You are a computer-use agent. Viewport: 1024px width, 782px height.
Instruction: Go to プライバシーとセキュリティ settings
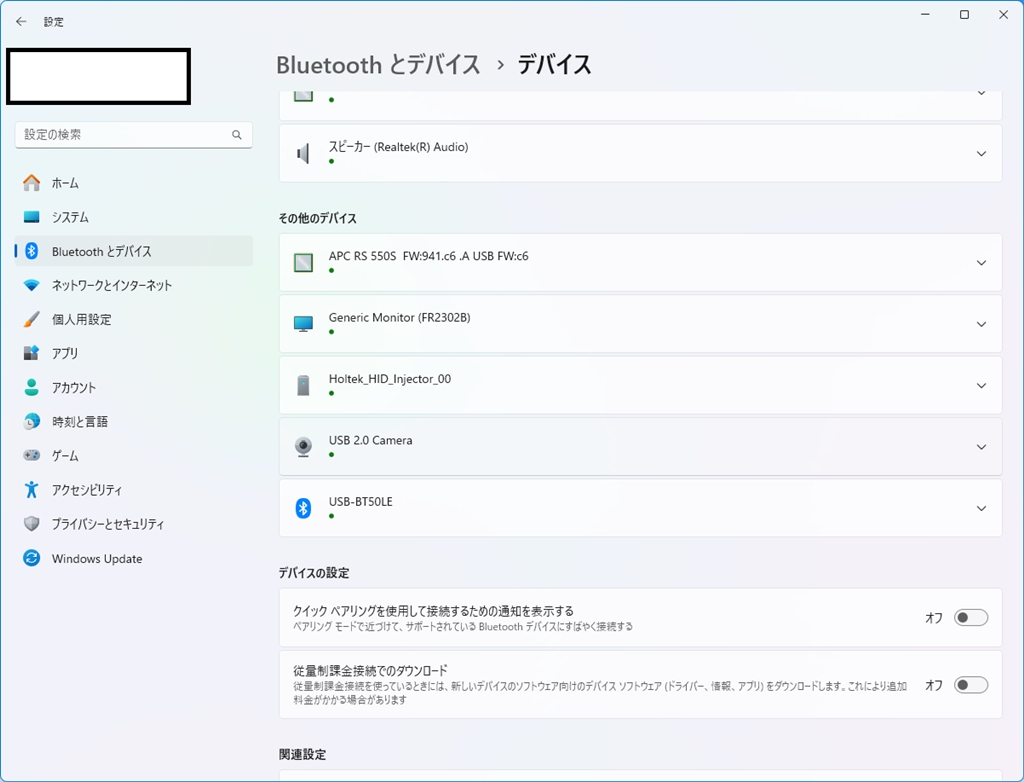pos(133,524)
